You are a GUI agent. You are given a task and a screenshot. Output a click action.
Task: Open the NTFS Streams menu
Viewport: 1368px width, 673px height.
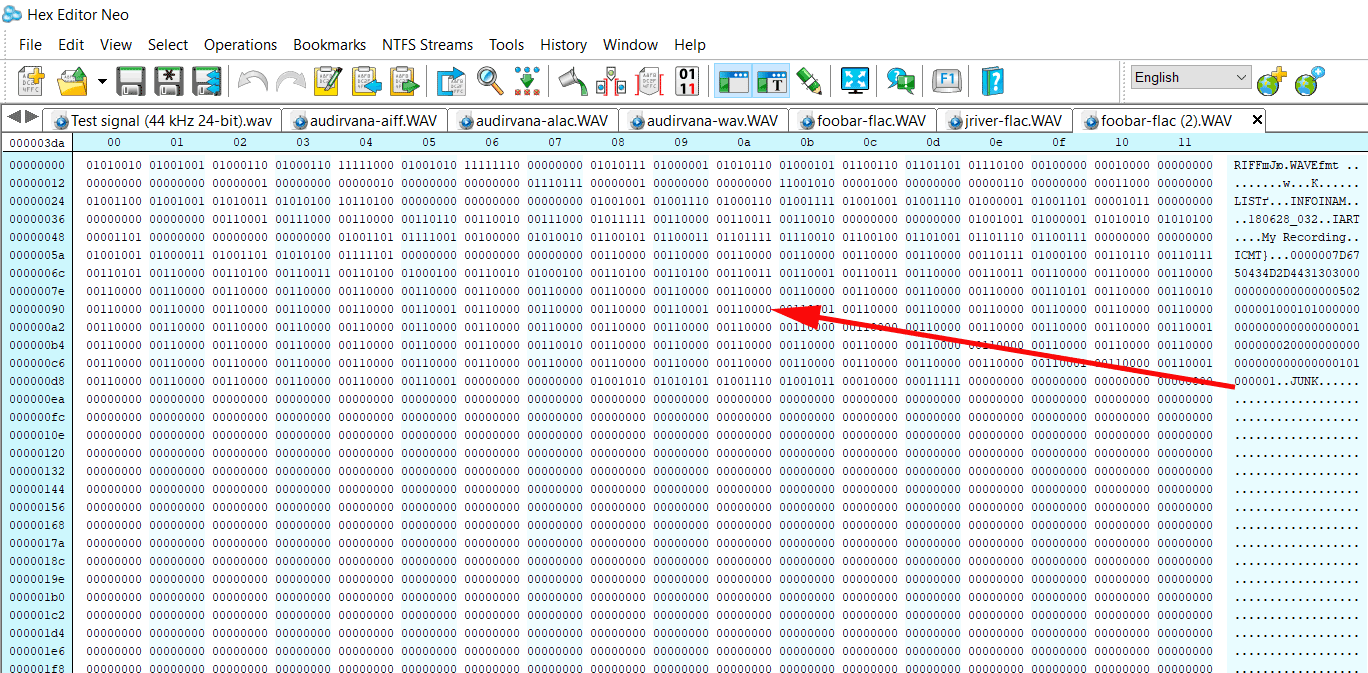pos(427,45)
